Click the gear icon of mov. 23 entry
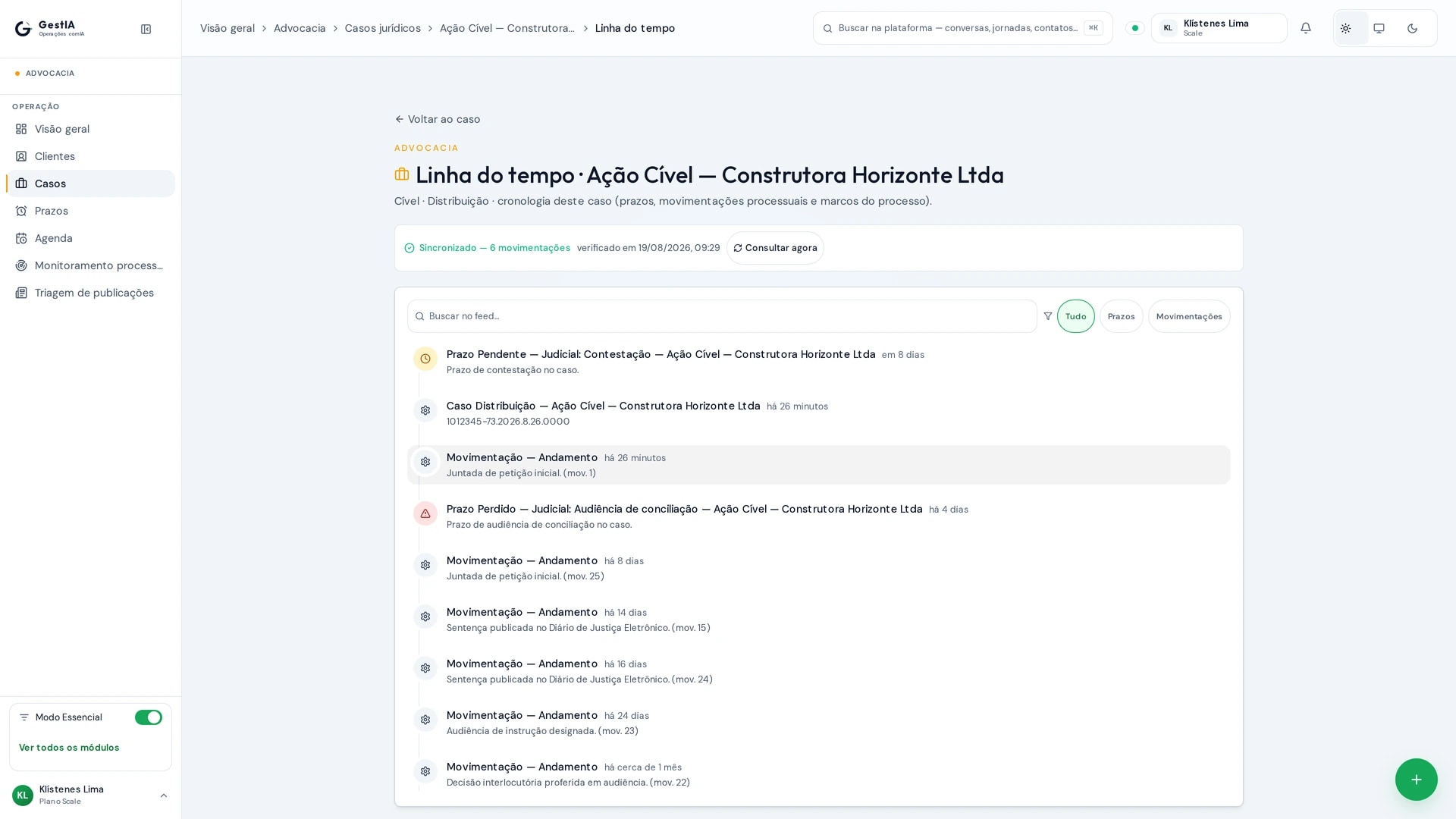The width and height of the screenshot is (1456, 819). click(x=425, y=720)
